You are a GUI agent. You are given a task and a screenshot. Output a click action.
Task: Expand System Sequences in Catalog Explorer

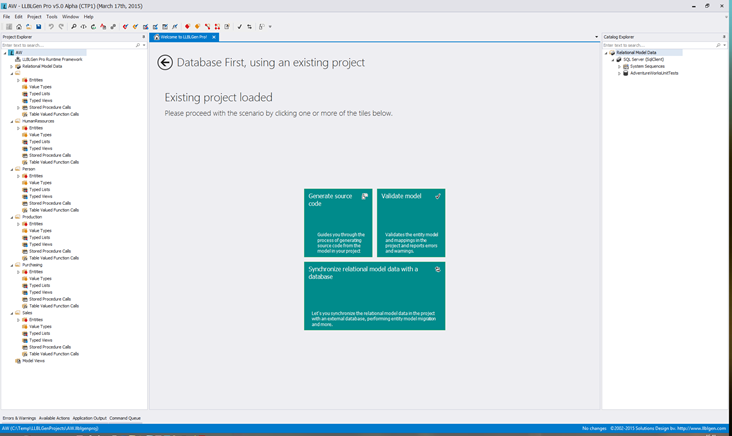click(x=619, y=66)
